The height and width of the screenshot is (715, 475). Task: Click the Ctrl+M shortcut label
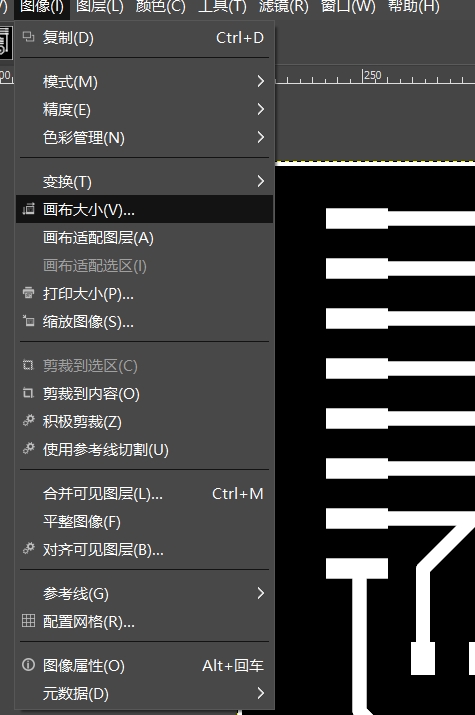pos(238,493)
